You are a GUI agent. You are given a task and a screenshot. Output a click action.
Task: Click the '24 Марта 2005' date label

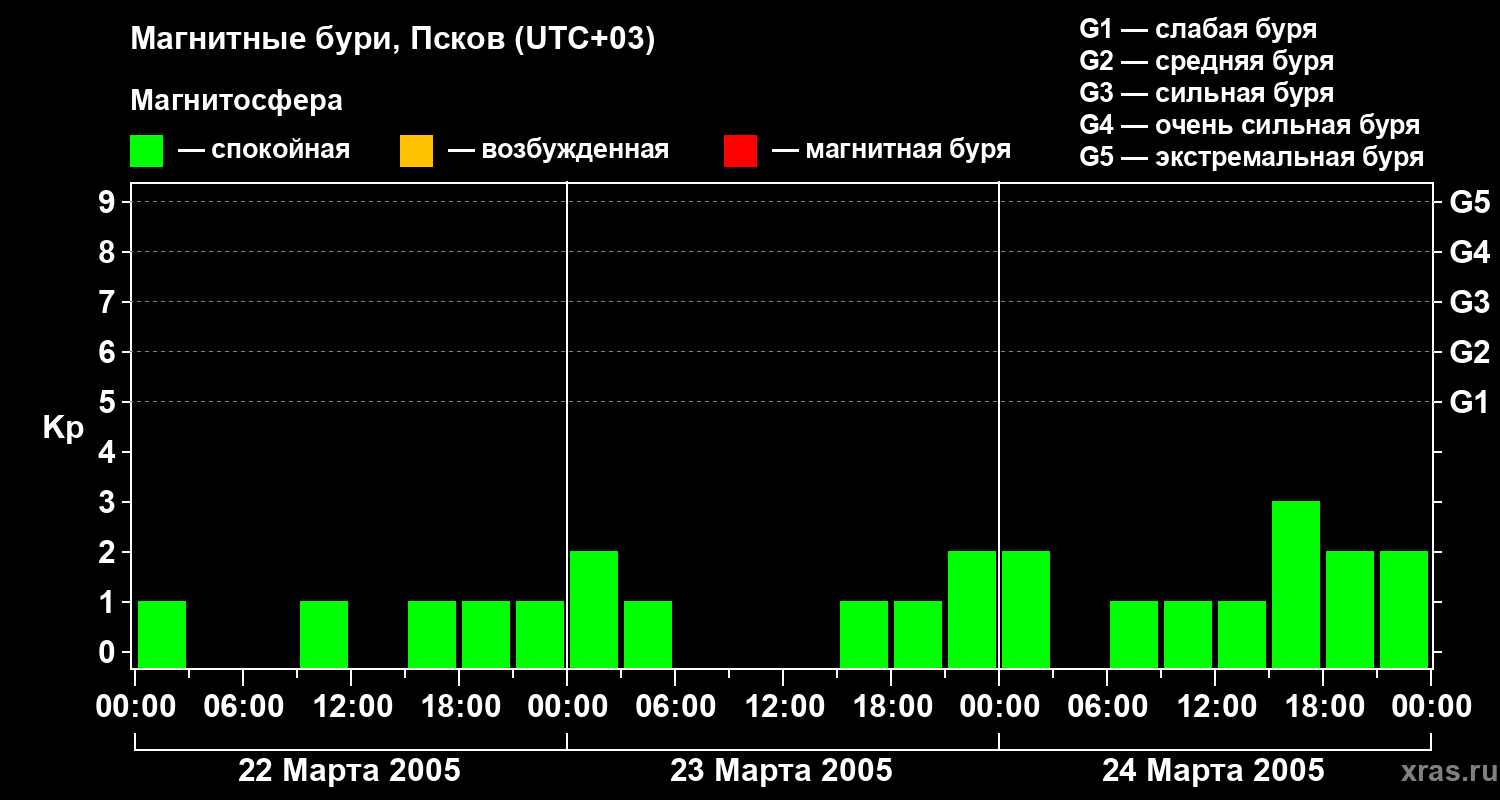(x=1213, y=771)
